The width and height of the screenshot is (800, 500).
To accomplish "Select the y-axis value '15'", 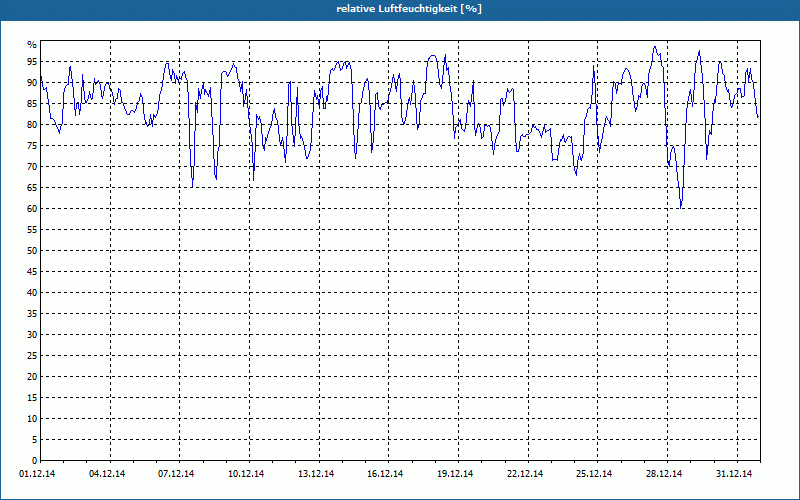I will [x=32, y=397].
